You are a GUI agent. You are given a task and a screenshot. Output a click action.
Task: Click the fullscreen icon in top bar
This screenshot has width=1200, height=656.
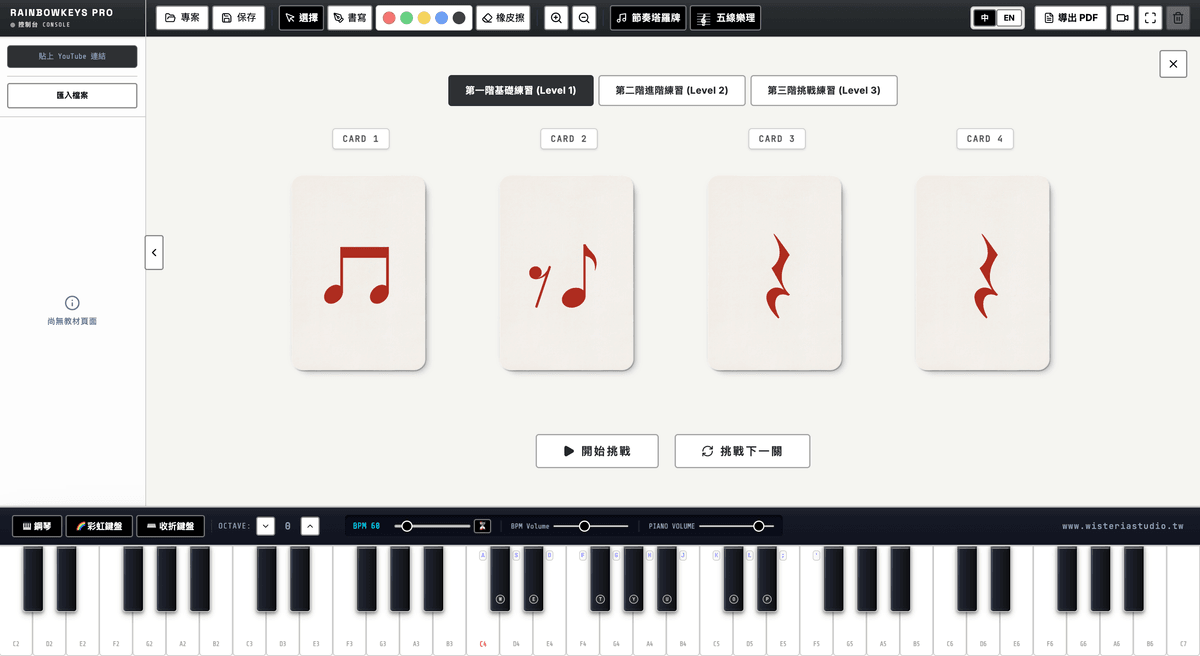tap(1150, 18)
